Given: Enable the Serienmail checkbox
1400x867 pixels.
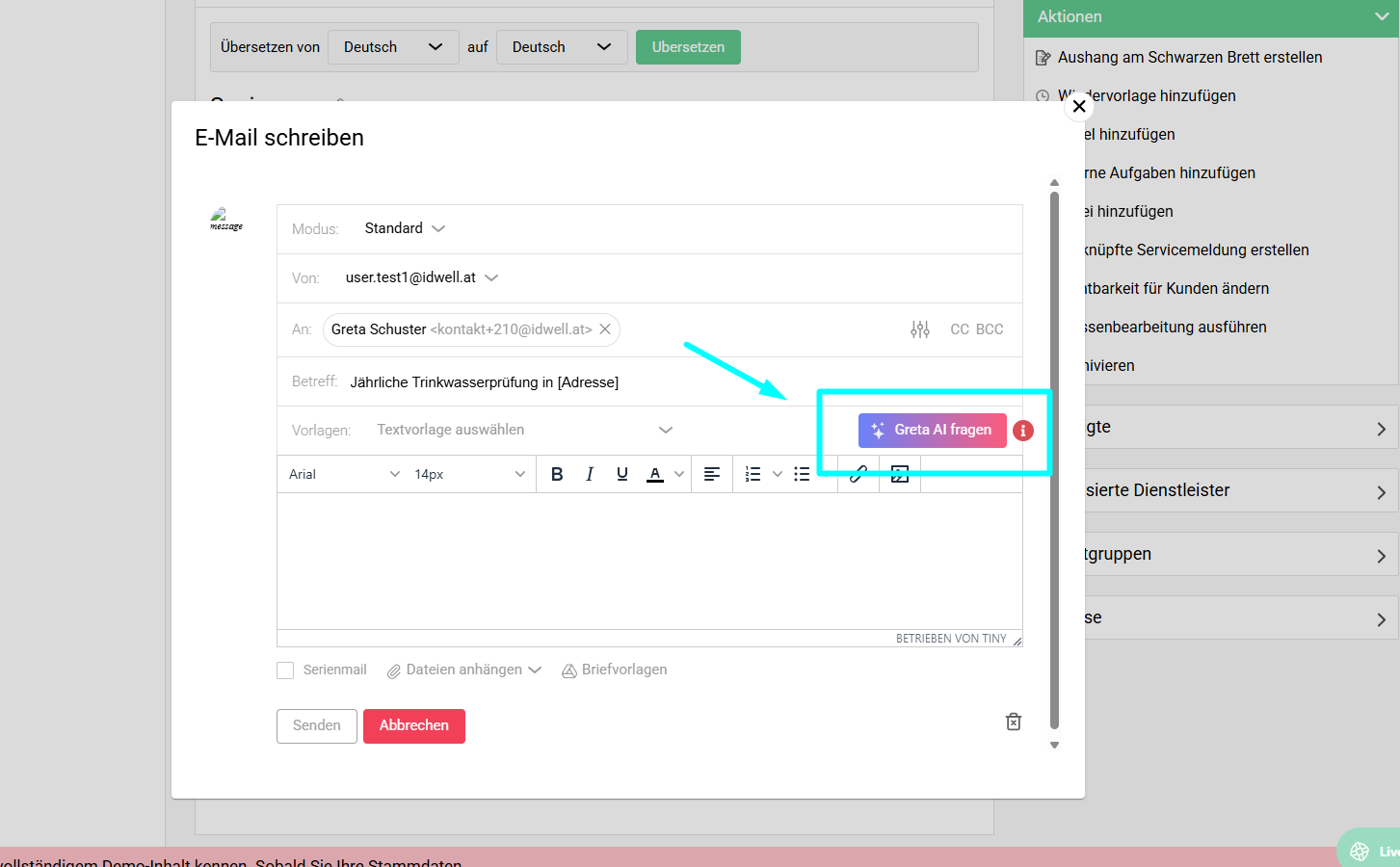Looking at the screenshot, I should click(285, 670).
